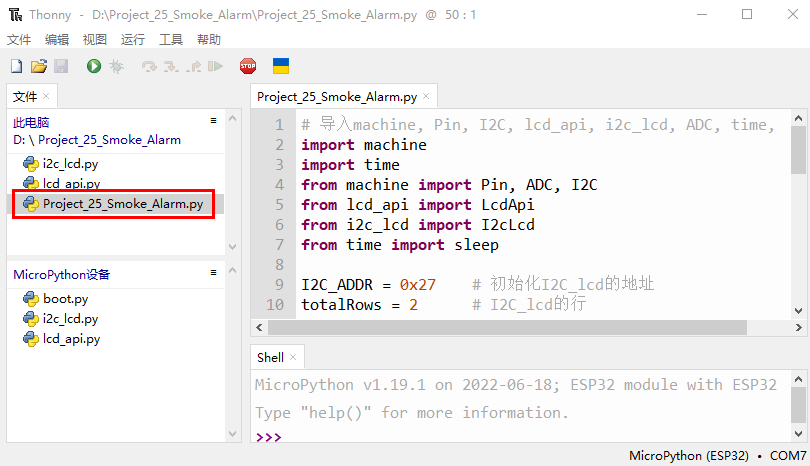
Task: Click the Ukraine flag icon
Action: tap(281, 66)
